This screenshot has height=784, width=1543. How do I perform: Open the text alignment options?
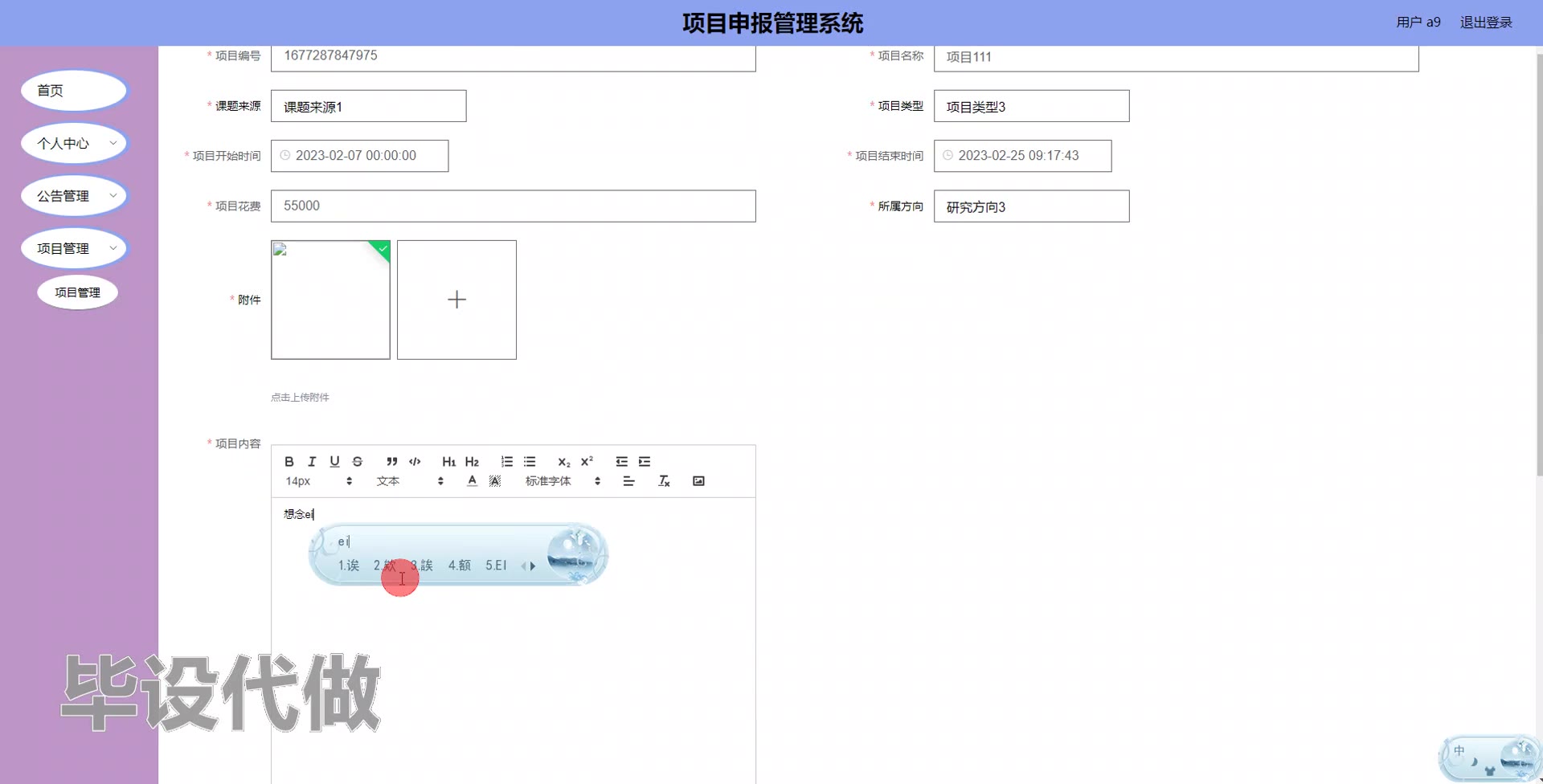point(628,481)
